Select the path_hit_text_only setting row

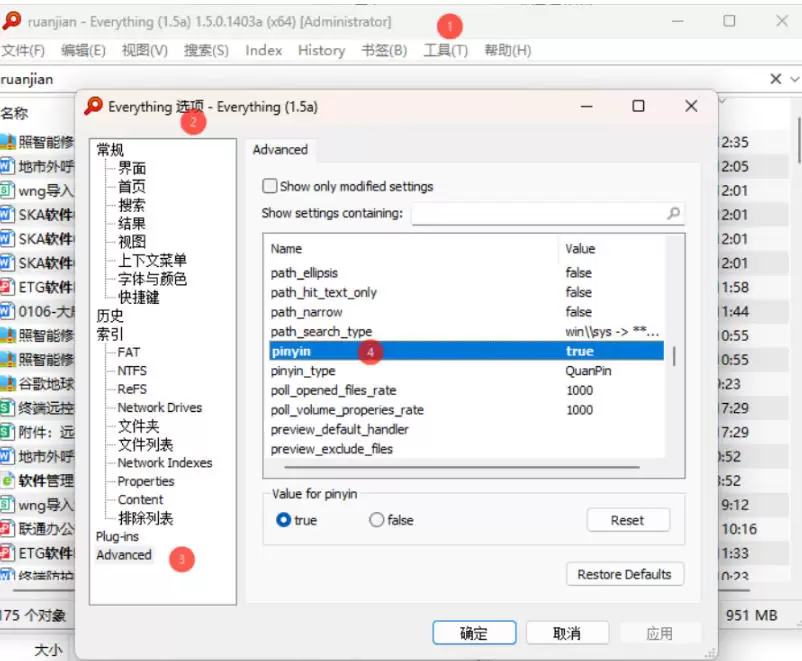466,292
